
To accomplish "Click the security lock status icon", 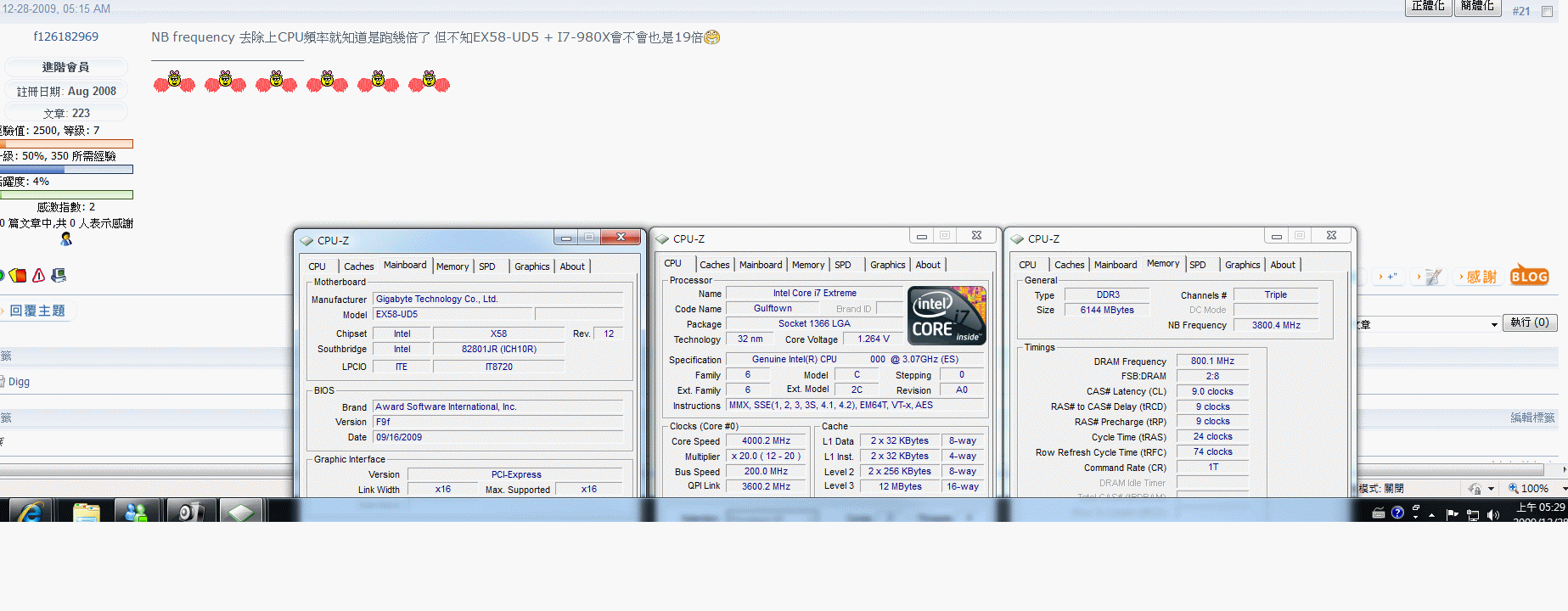I will coord(1475,489).
